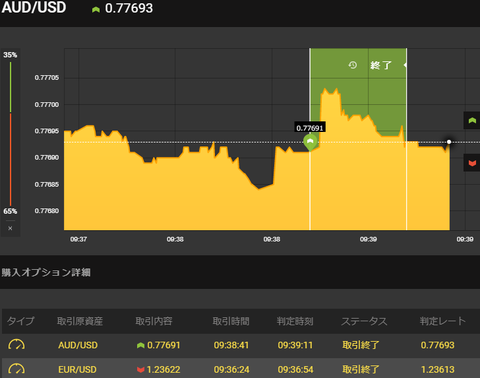Click the AUD/USD pair title
This screenshot has width=480, height=378.
[34, 8]
